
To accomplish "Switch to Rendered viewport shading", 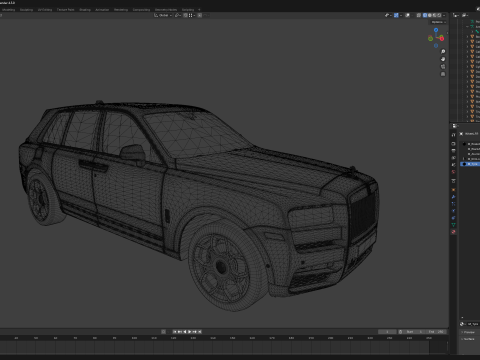I will coord(439,15).
